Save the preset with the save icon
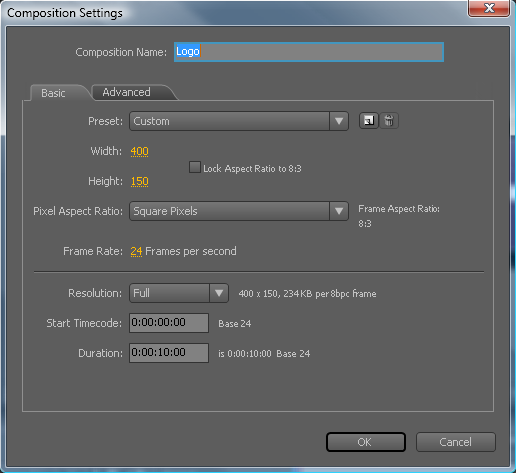 pyautogui.click(x=369, y=121)
